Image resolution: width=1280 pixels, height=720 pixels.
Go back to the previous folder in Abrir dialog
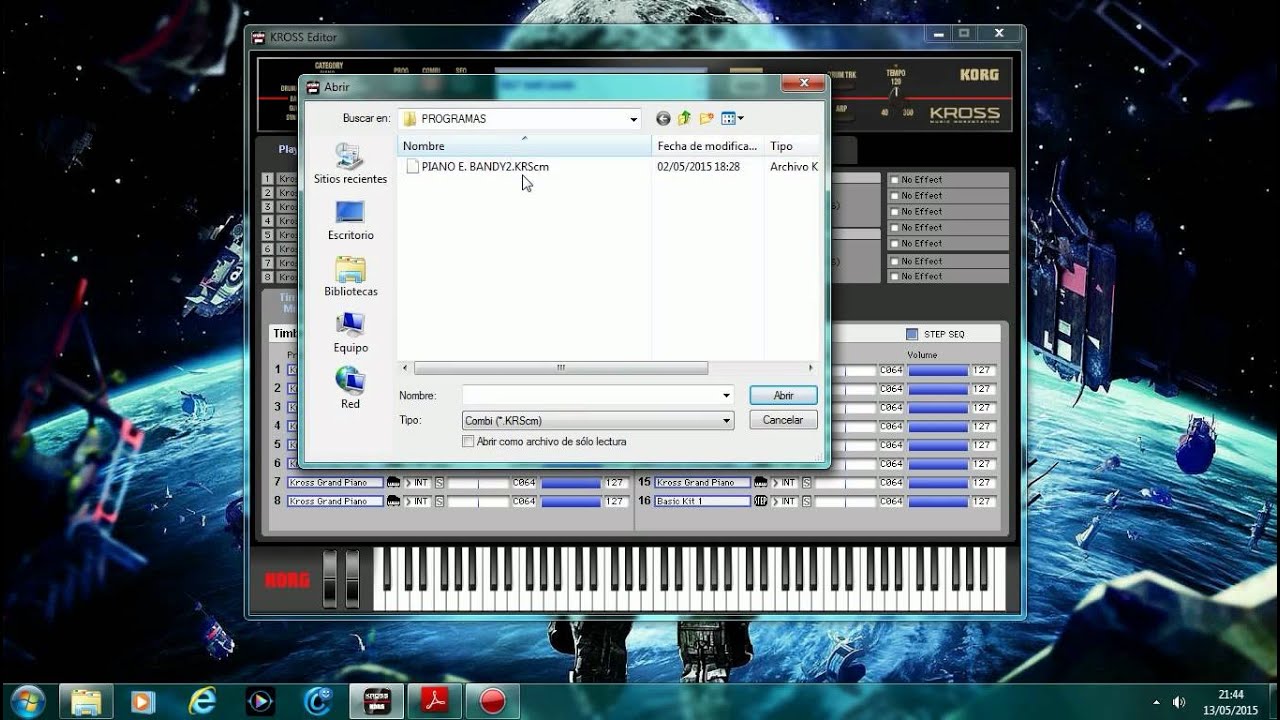663,118
